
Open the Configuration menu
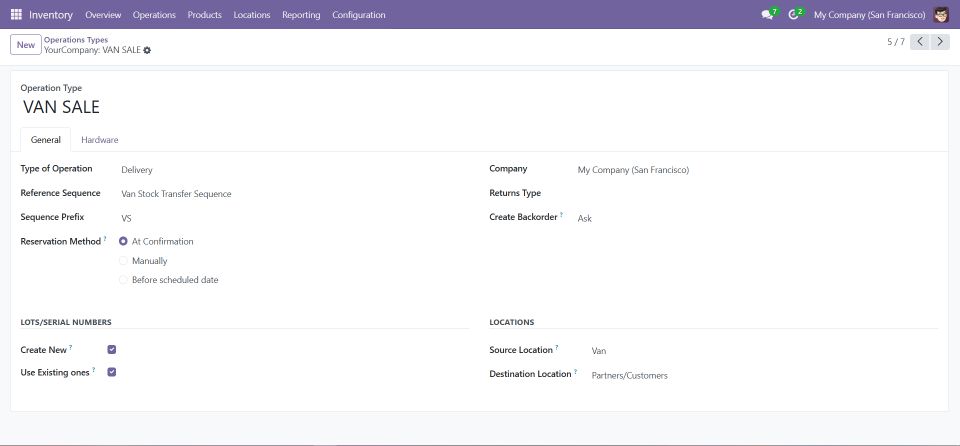pos(358,15)
